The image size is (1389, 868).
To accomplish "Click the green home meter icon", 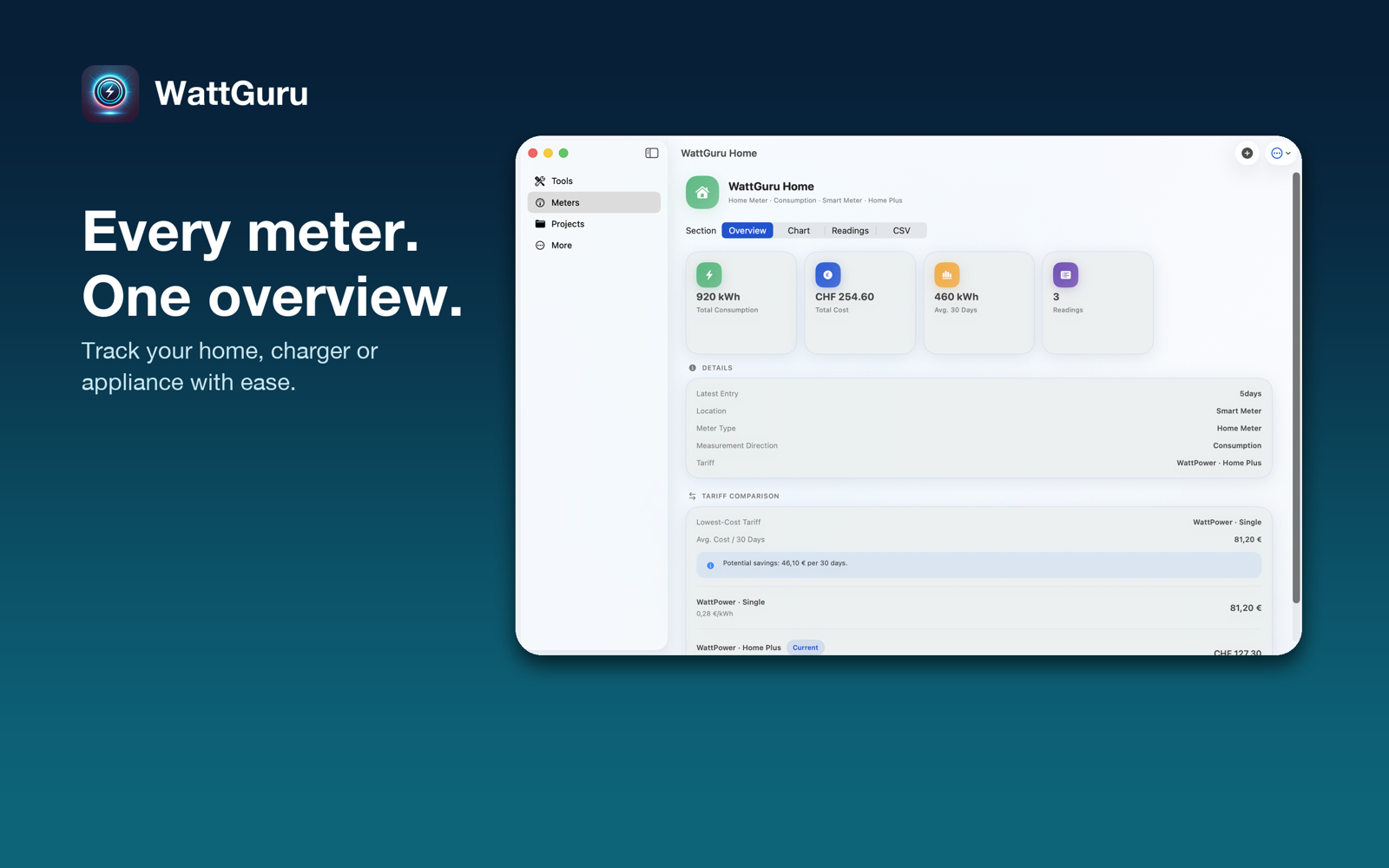I will (702, 193).
